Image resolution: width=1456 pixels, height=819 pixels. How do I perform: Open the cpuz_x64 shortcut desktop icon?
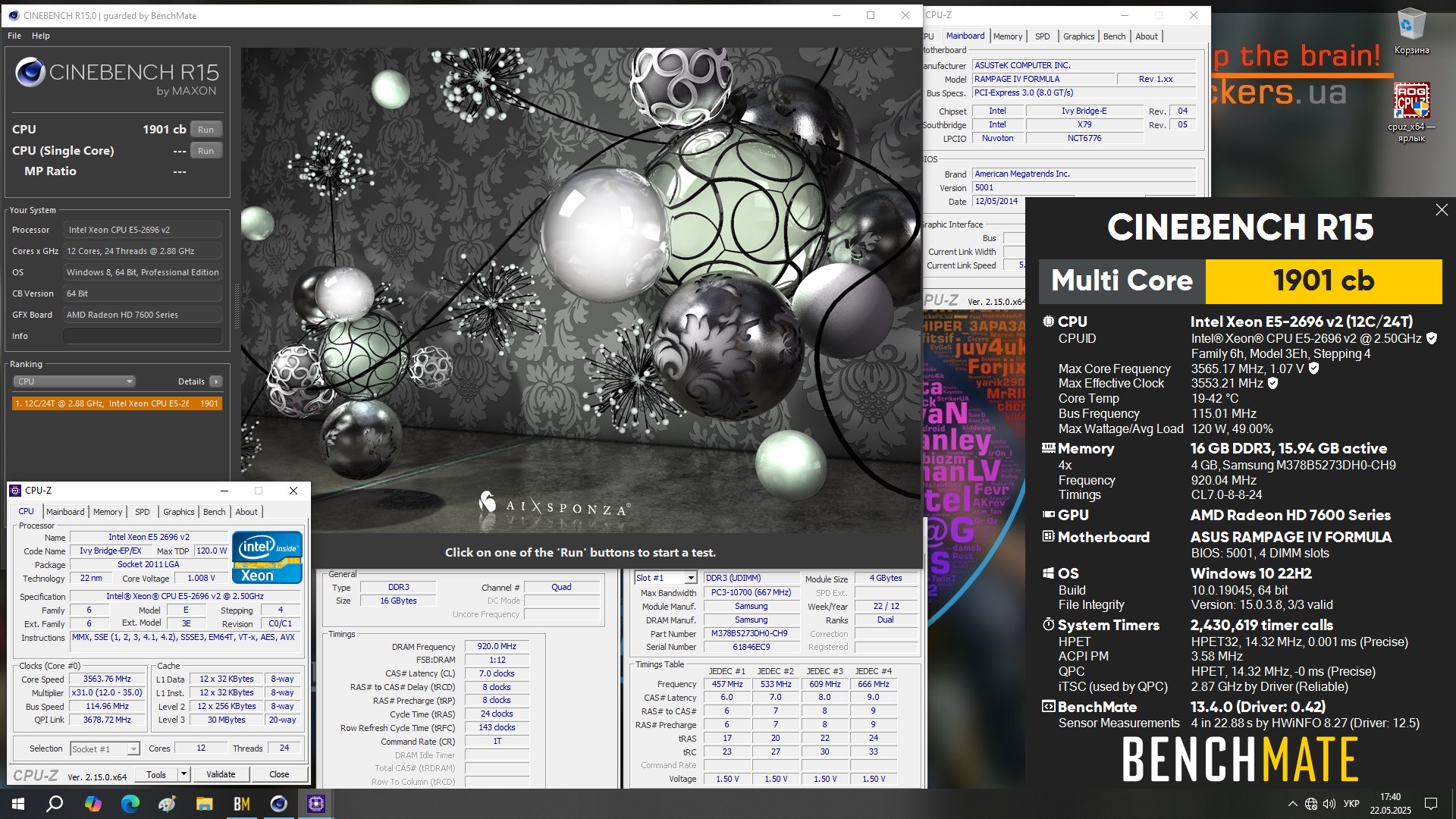[x=1411, y=111]
